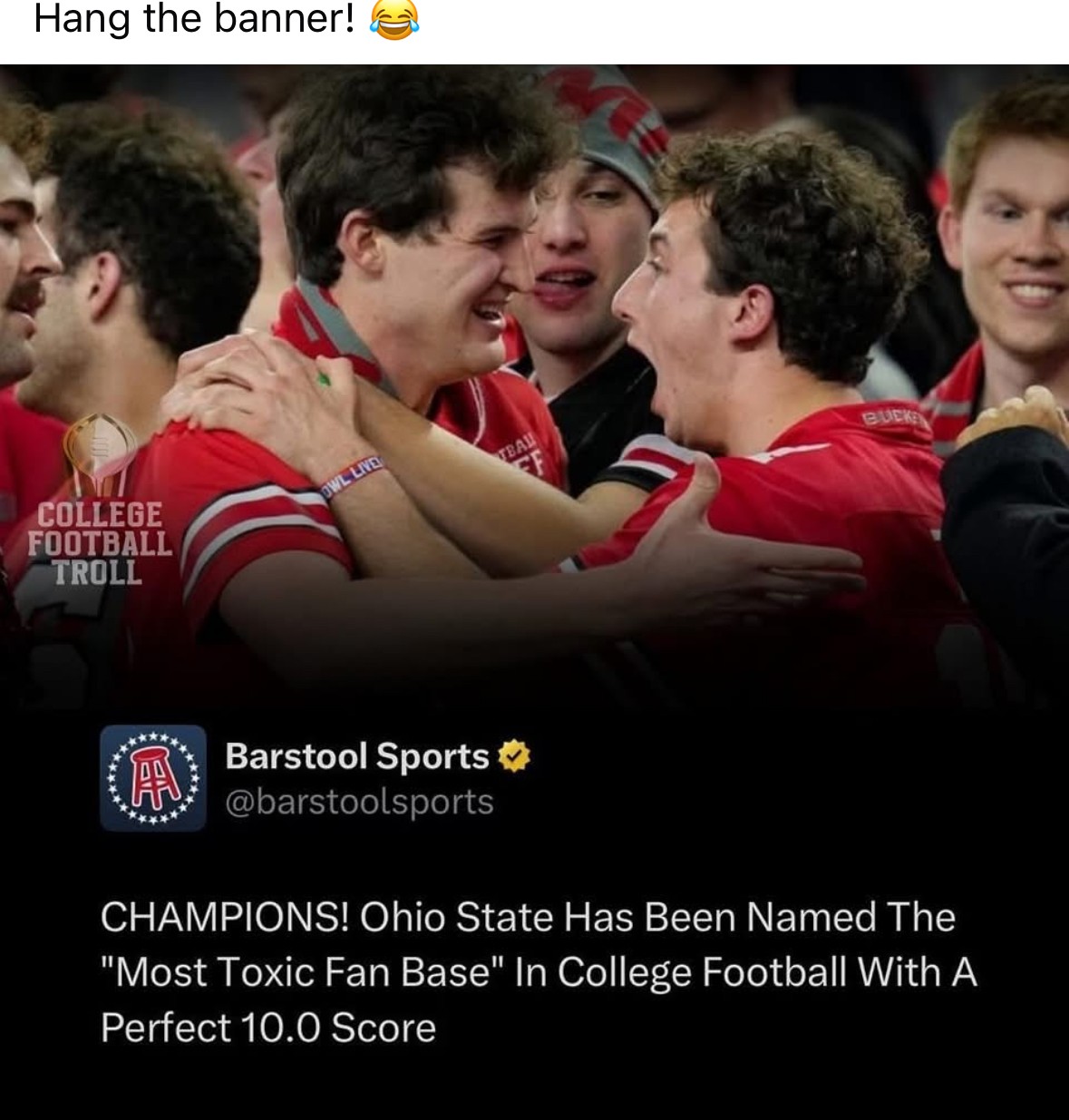
Task: Click the "Hang the banner!" caption text
Action: coord(194,19)
